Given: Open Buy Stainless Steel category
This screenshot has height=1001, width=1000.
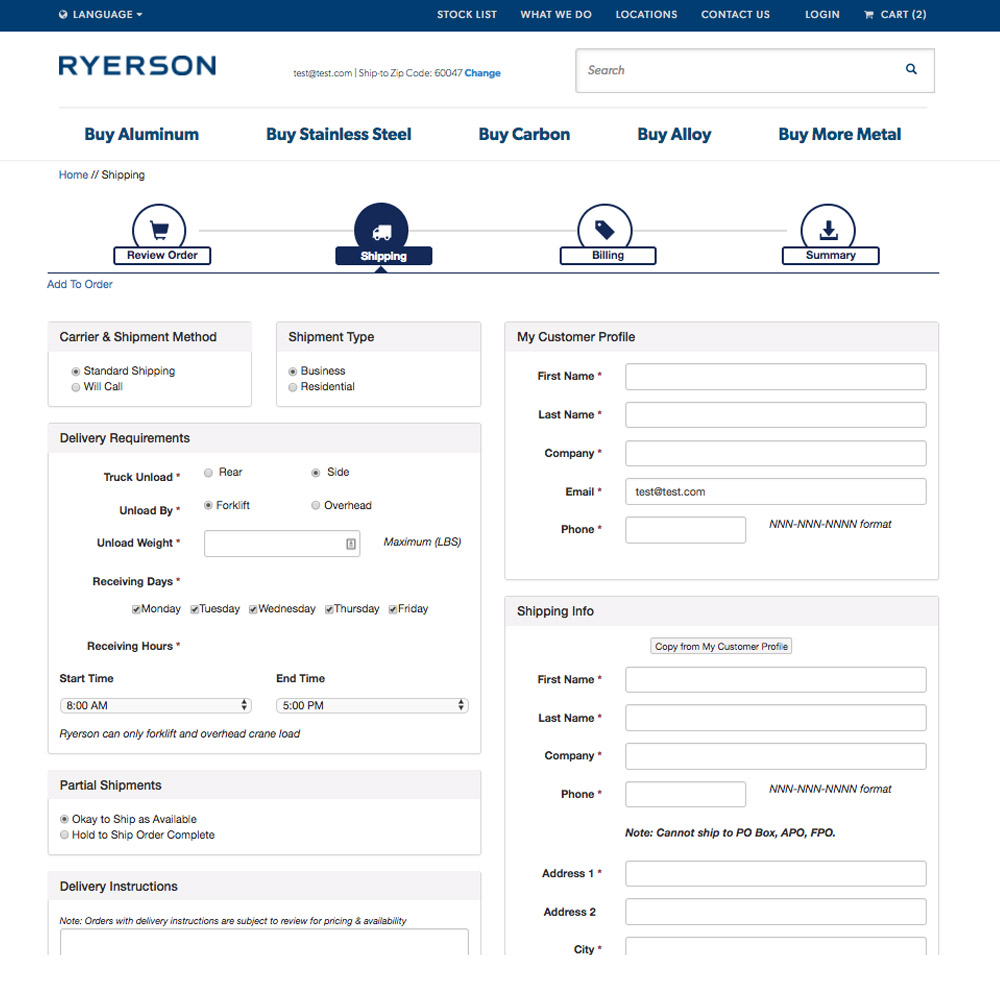Looking at the screenshot, I should [x=338, y=134].
